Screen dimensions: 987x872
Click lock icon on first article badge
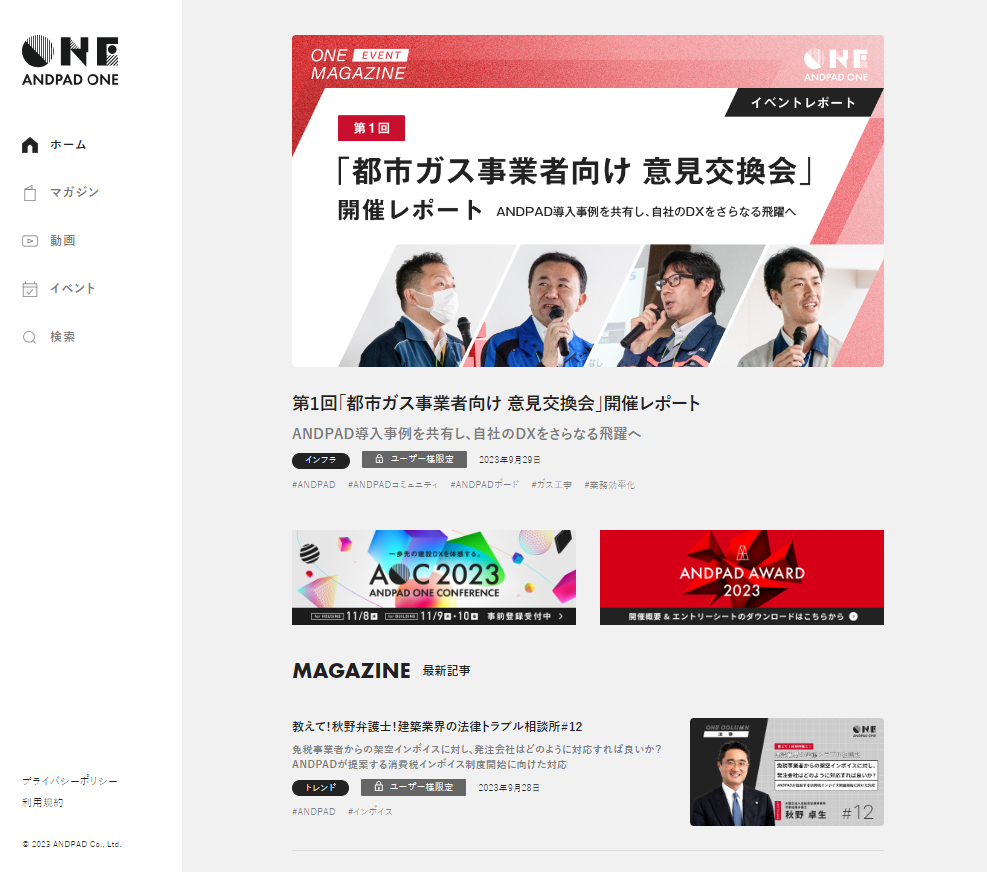tap(379, 459)
